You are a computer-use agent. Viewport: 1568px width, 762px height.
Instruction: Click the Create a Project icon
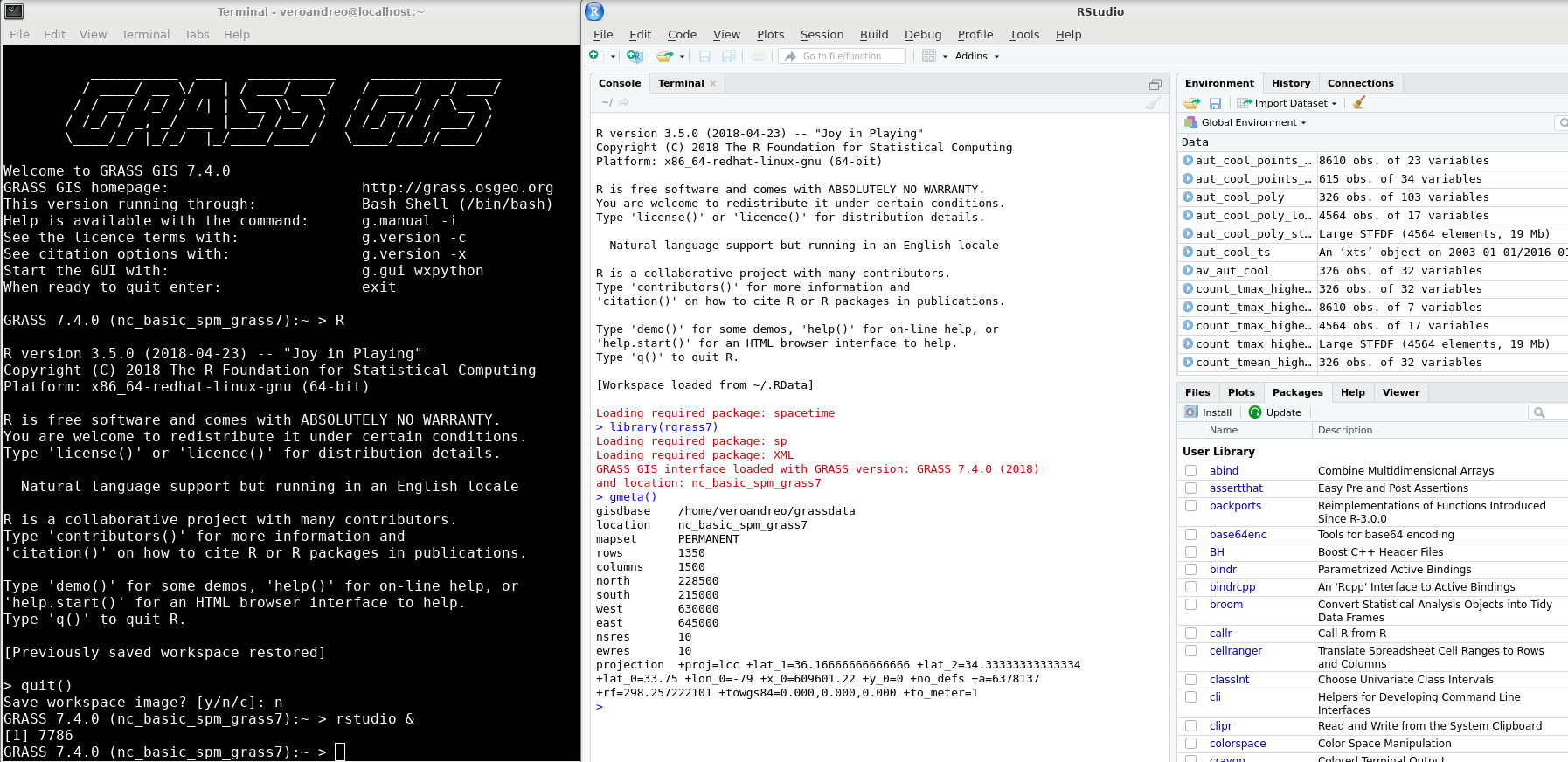pyautogui.click(x=635, y=56)
